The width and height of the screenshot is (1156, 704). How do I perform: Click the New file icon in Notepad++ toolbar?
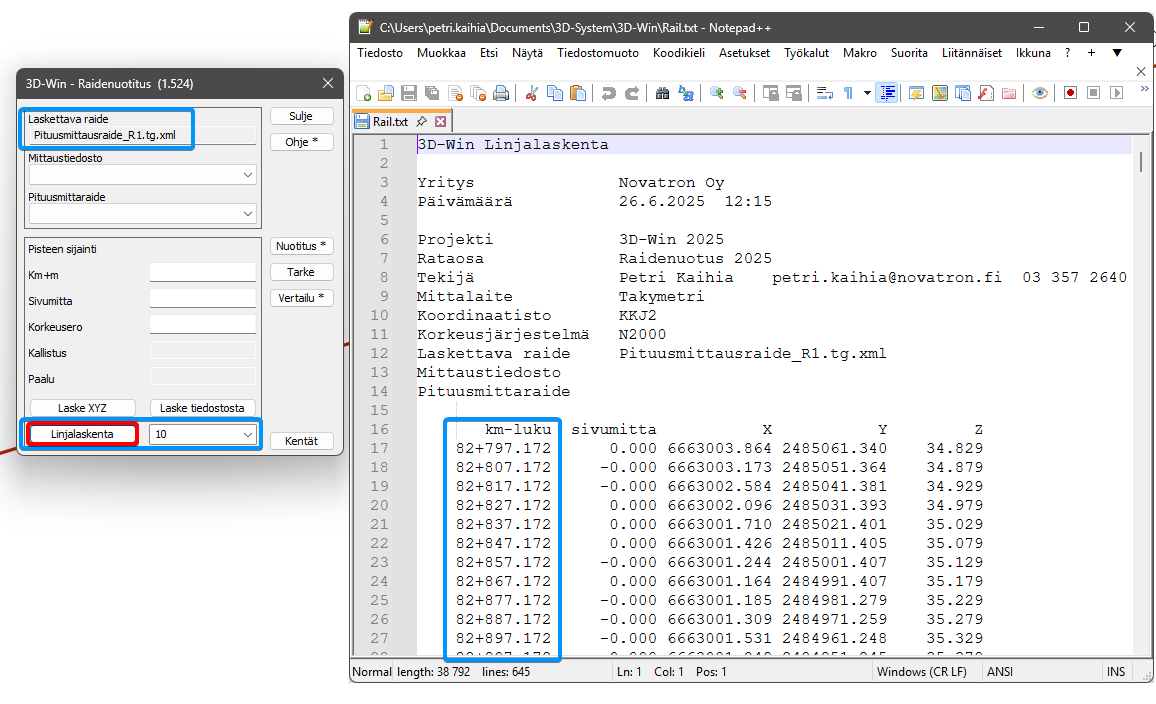[364, 93]
